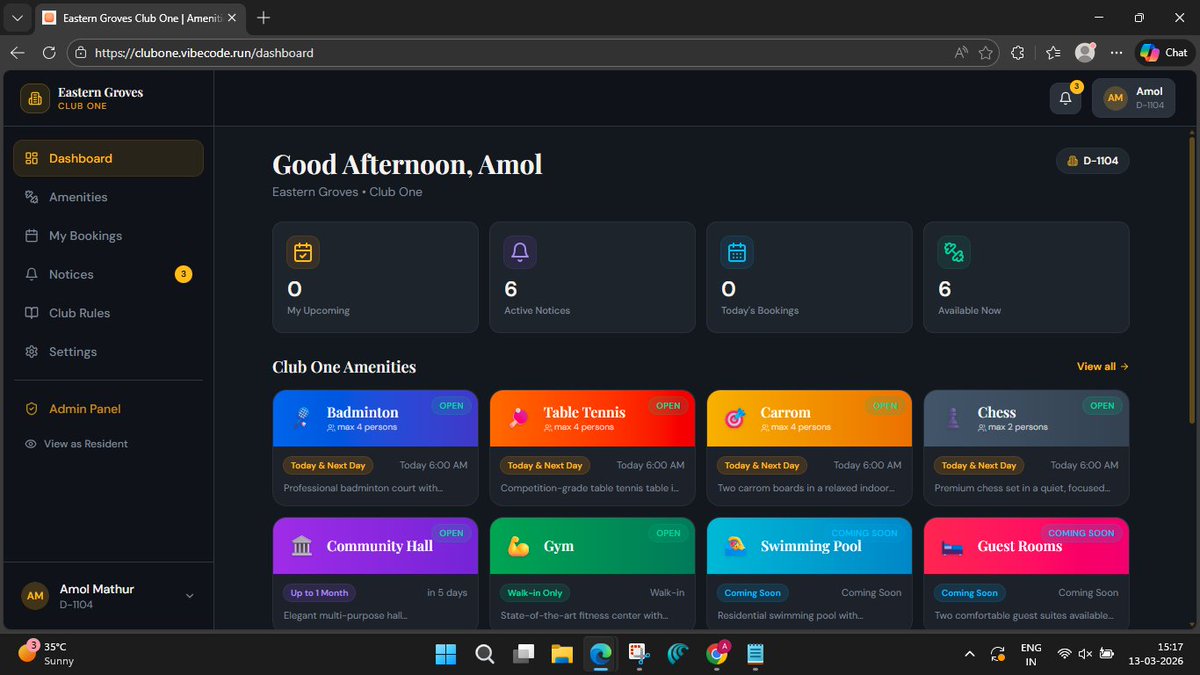Open Copilot Chat button
1200x675 pixels.
coord(1164,53)
